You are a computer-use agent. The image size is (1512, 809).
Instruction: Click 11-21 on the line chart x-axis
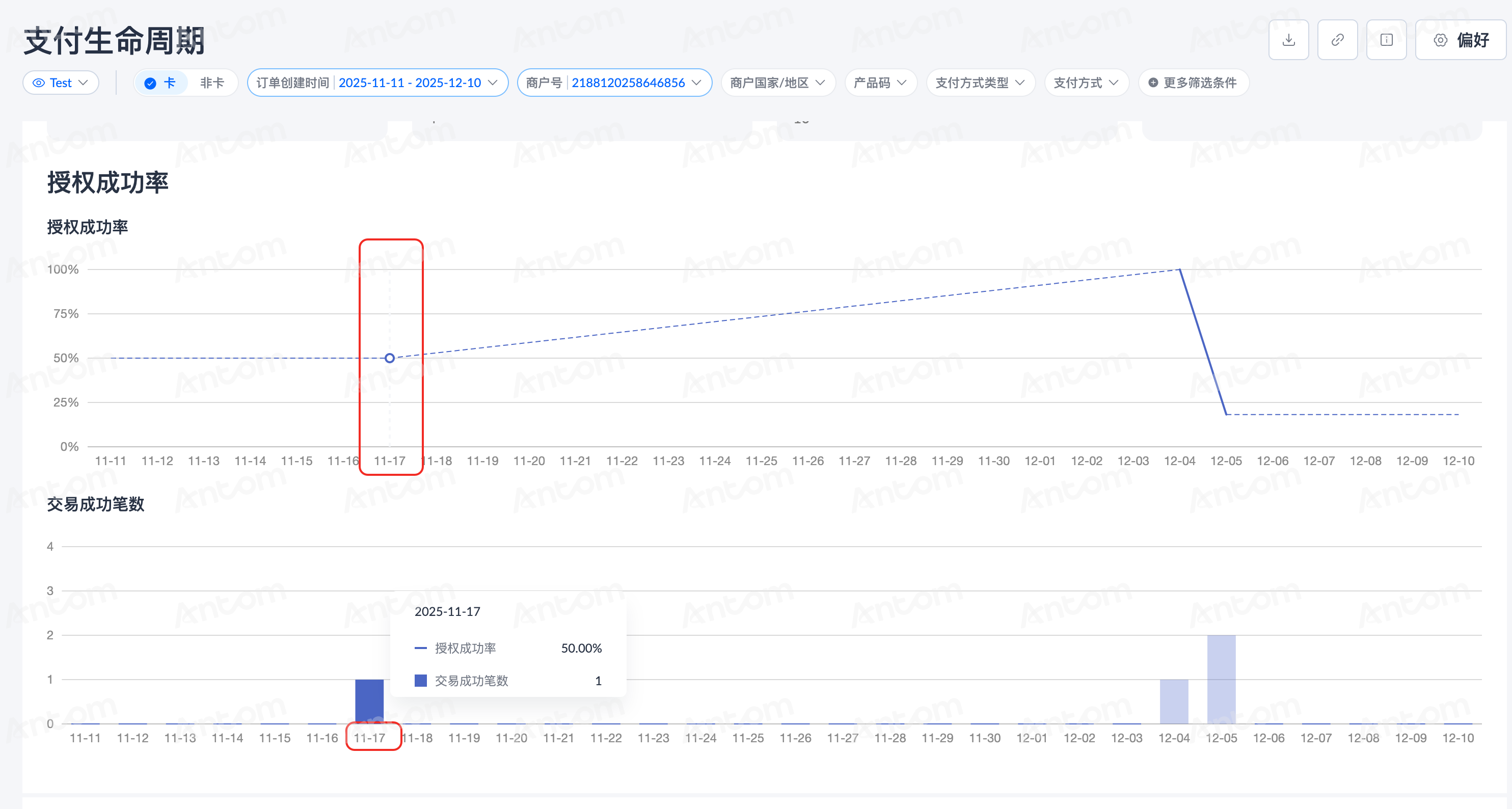coord(575,461)
